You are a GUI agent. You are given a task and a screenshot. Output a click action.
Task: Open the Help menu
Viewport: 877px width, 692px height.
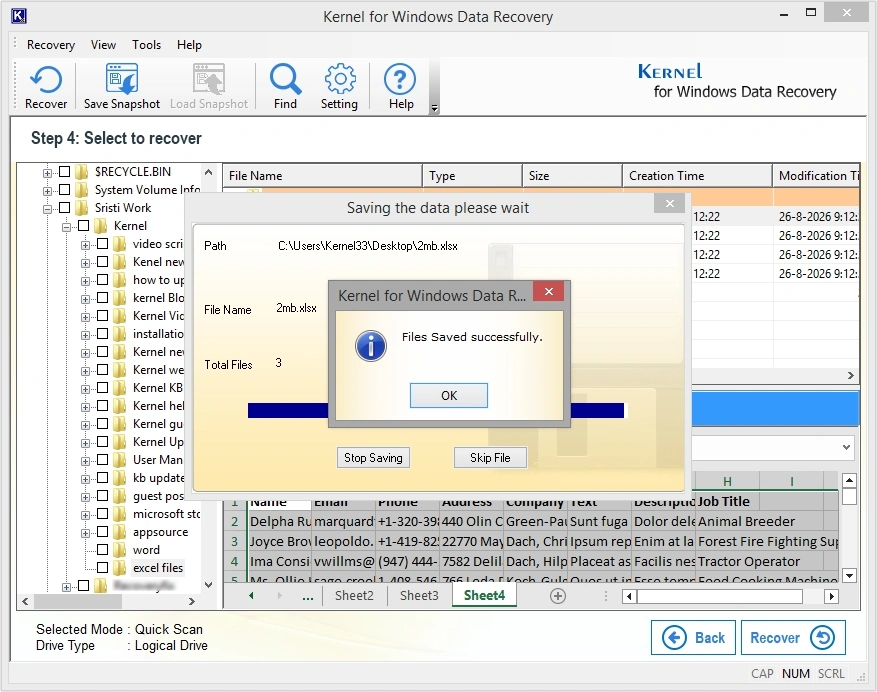tap(189, 45)
